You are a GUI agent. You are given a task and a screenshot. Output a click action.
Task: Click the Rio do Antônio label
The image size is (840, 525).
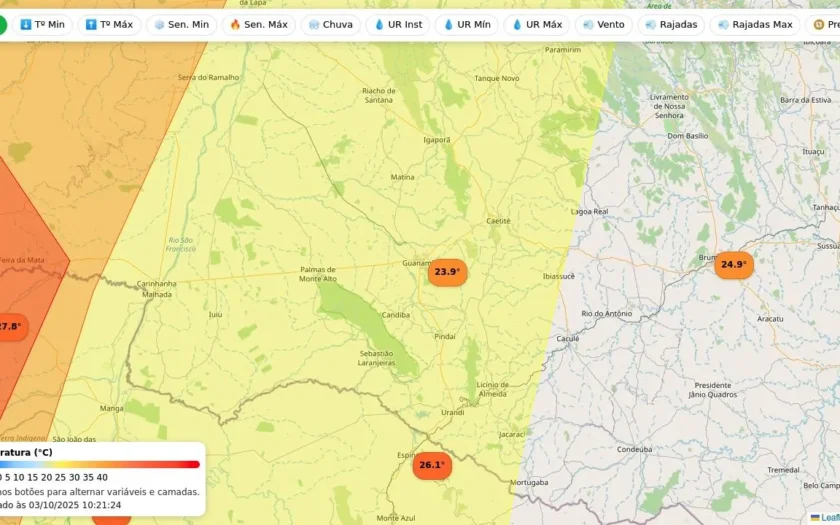607,314
